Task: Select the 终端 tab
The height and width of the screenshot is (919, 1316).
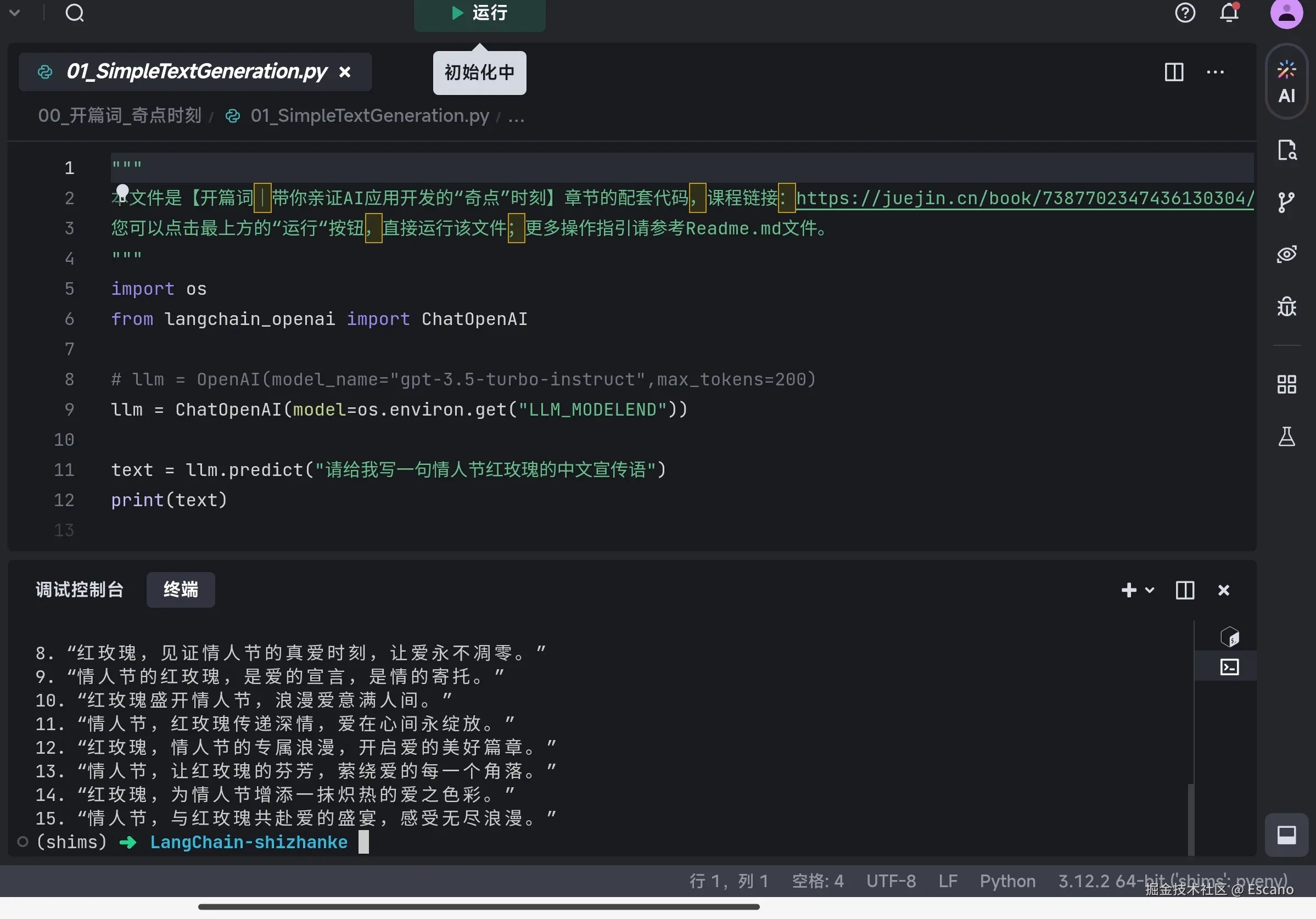Action: tap(181, 590)
